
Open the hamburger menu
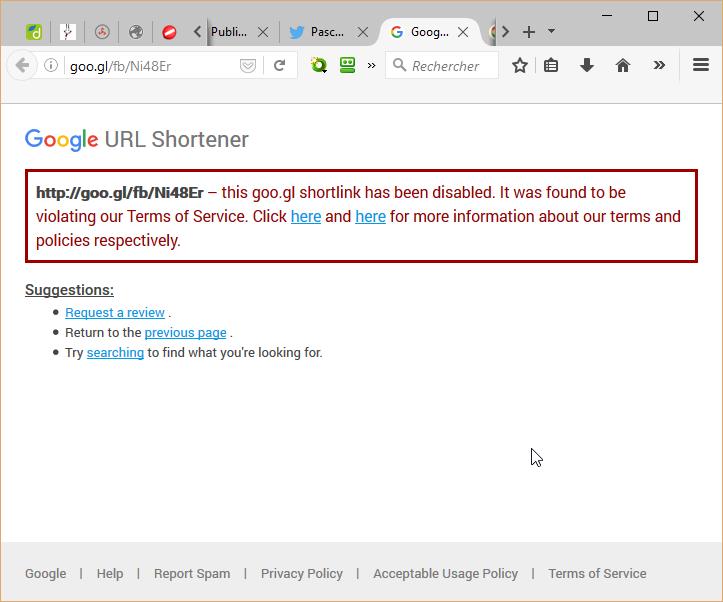(701, 65)
